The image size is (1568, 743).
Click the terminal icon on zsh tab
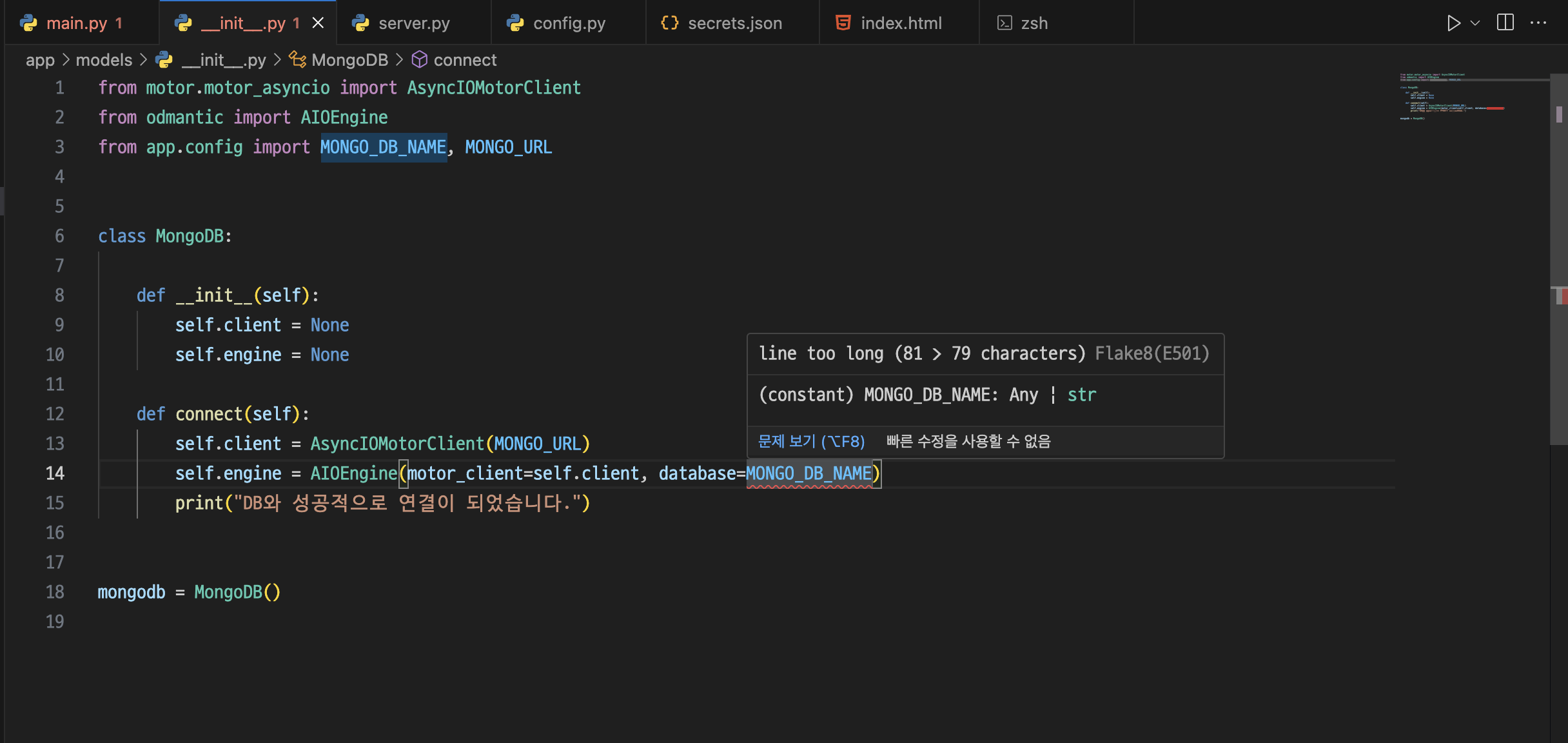point(1004,23)
